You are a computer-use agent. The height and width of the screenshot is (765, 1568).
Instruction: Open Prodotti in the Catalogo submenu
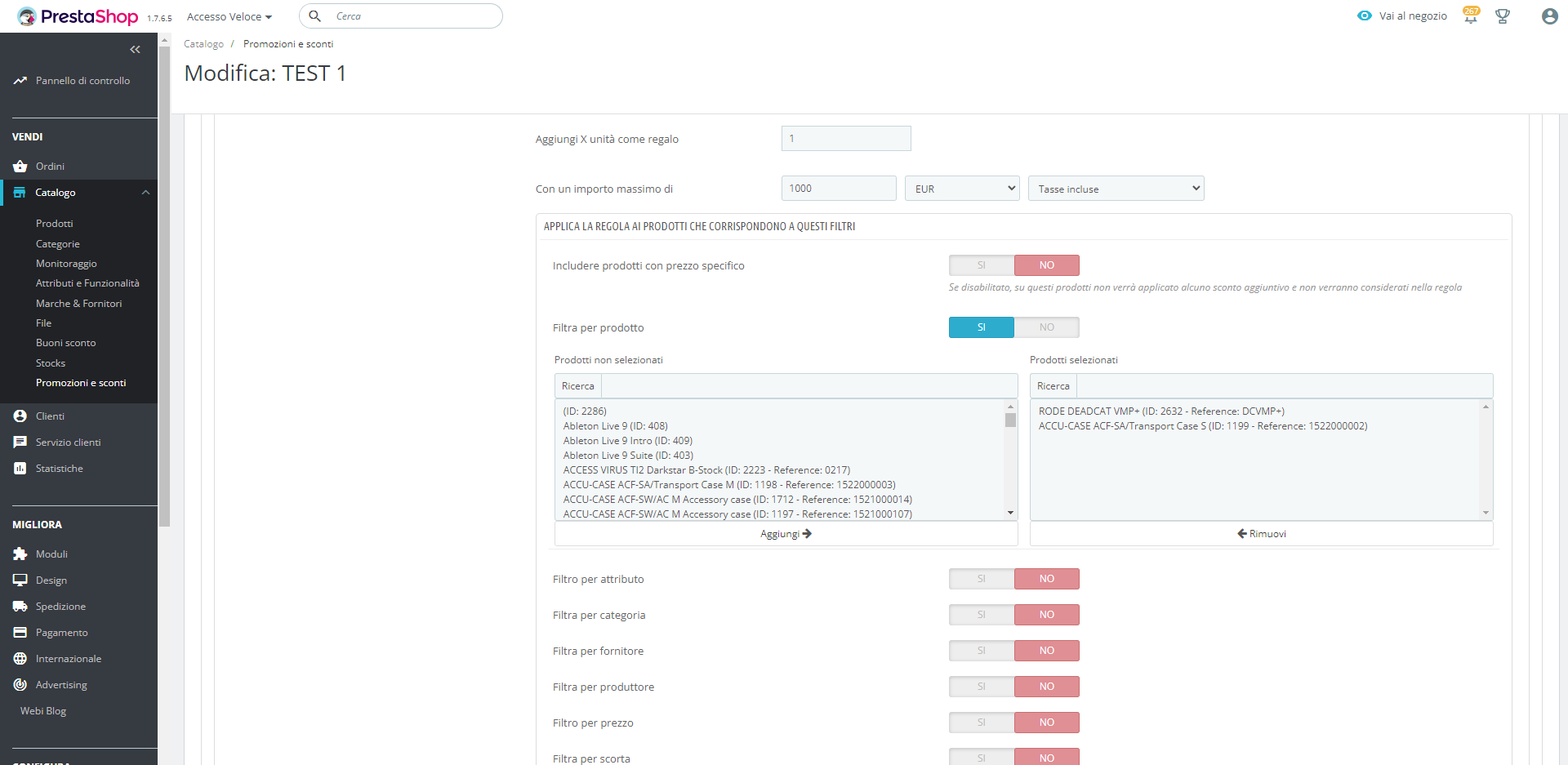(55, 224)
